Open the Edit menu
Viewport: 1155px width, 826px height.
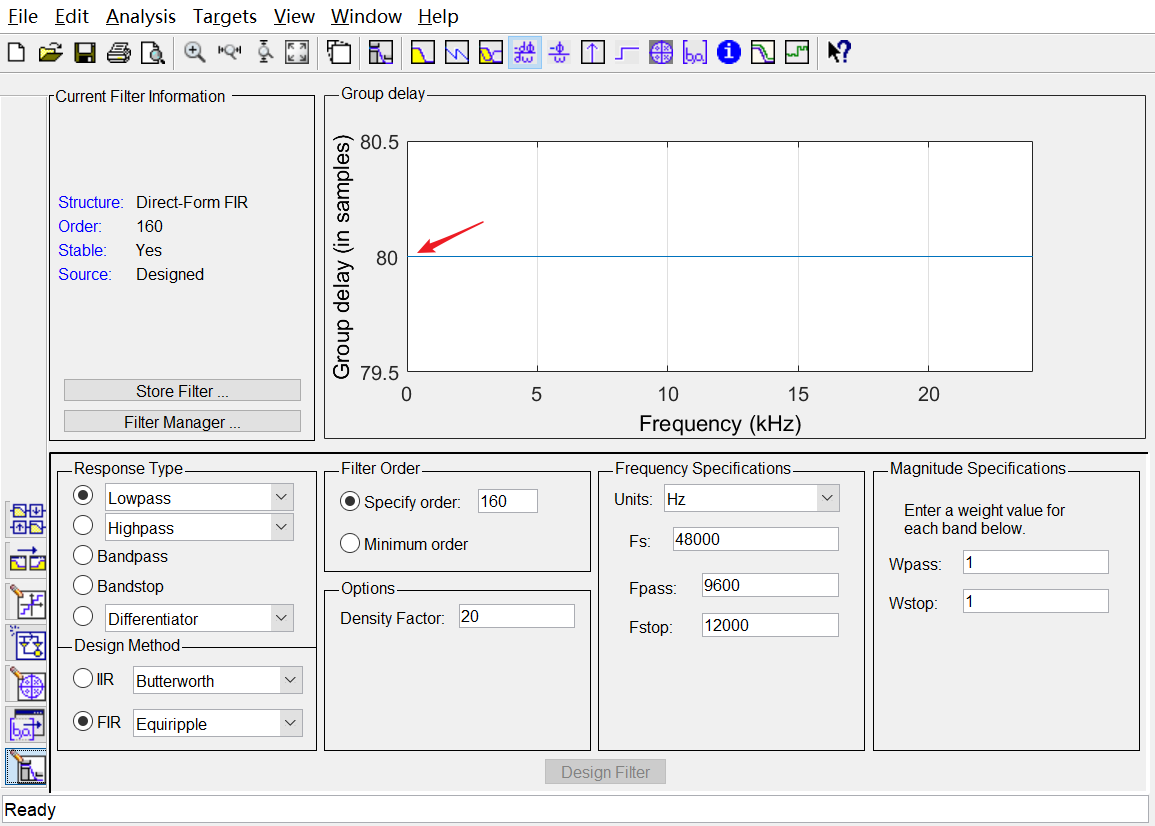(x=71, y=16)
